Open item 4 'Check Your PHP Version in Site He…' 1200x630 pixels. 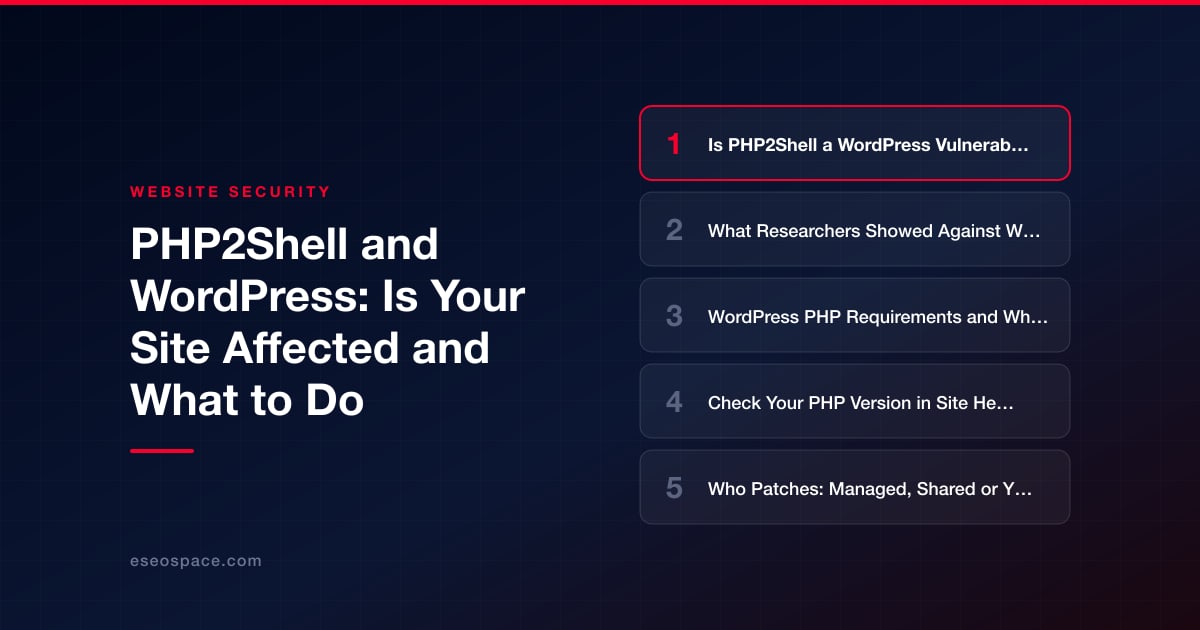point(855,401)
